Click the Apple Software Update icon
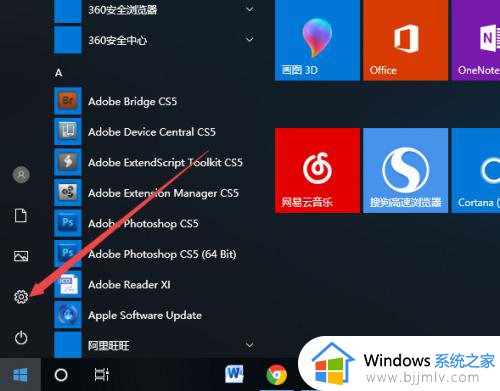The image size is (500, 391). pos(68,315)
